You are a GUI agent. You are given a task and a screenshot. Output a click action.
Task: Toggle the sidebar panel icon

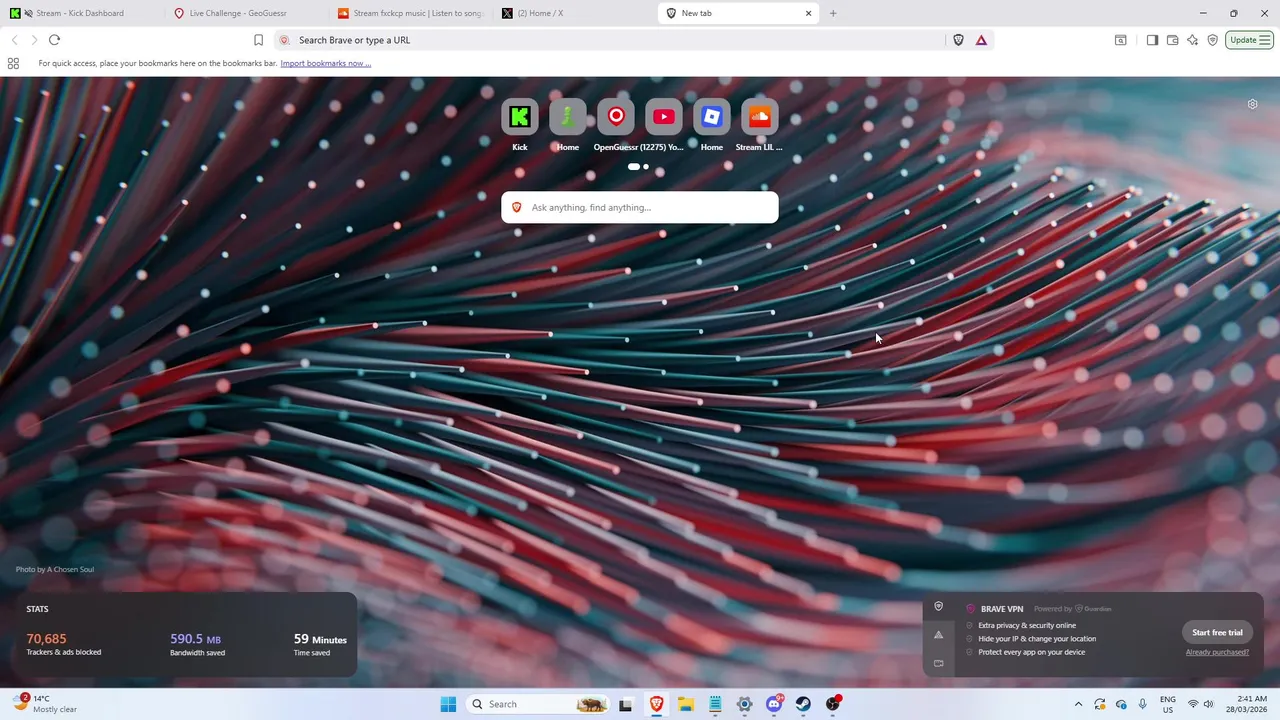[x=1152, y=40]
